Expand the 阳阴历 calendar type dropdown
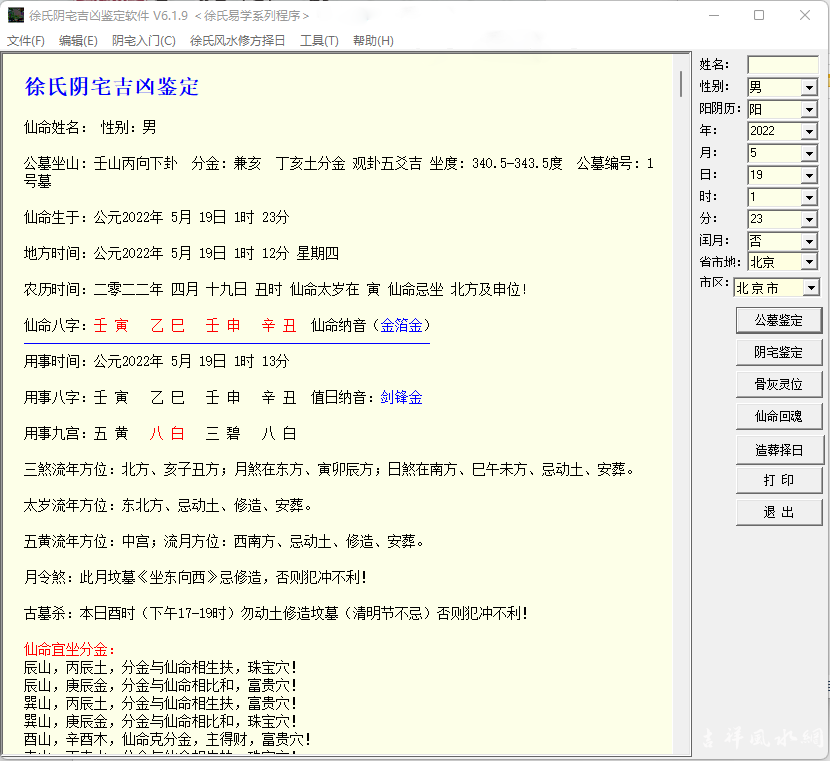The width and height of the screenshot is (830, 761). pos(809,110)
